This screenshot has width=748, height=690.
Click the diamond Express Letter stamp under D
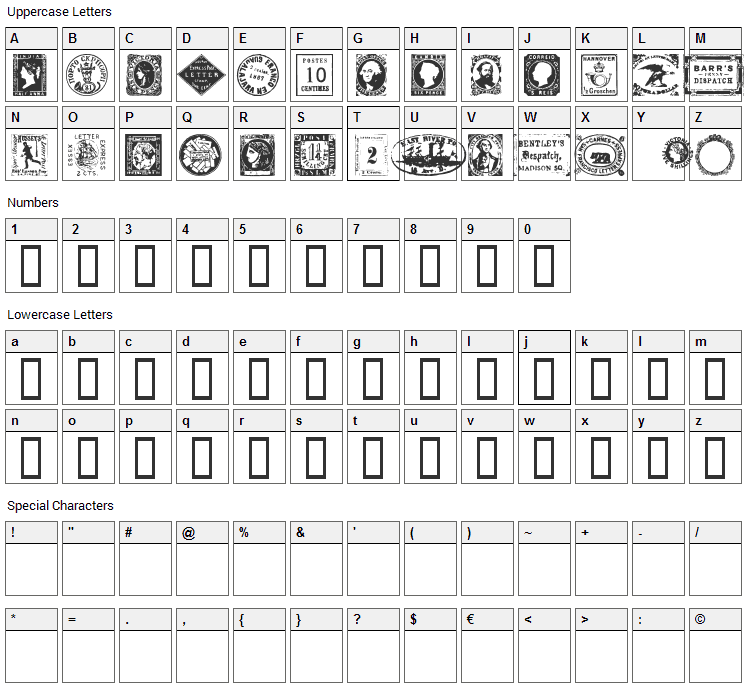click(202, 75)
